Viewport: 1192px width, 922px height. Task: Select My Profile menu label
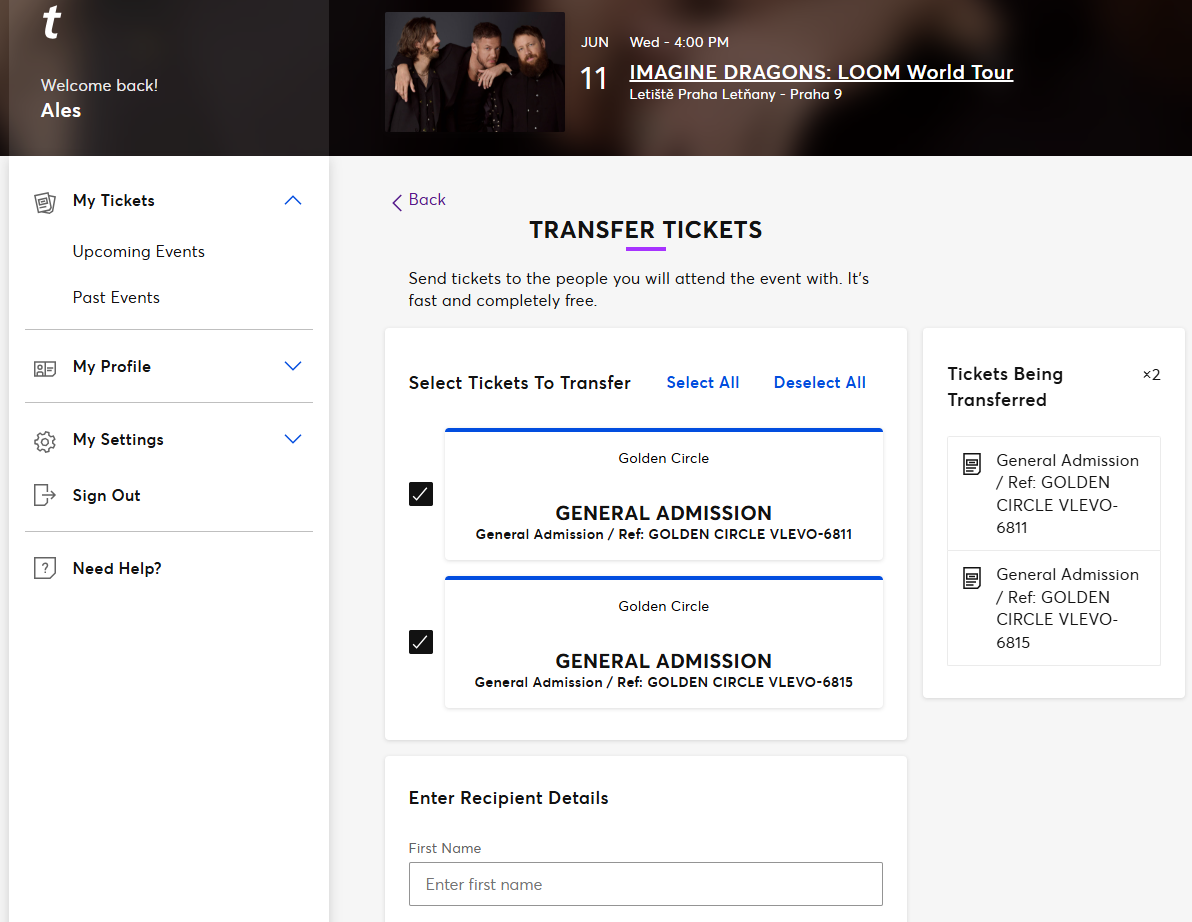(x=112, y=366)
